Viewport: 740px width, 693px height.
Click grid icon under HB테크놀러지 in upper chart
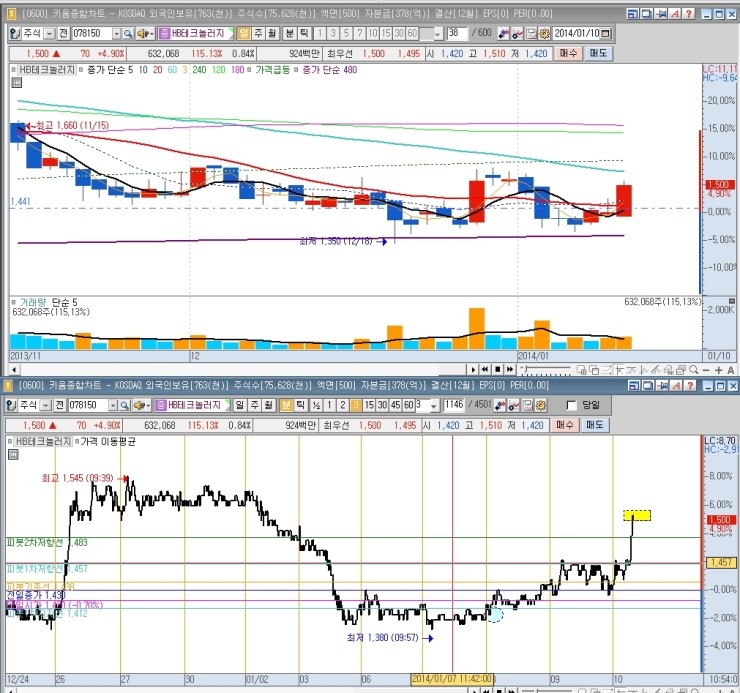(17, 83)
